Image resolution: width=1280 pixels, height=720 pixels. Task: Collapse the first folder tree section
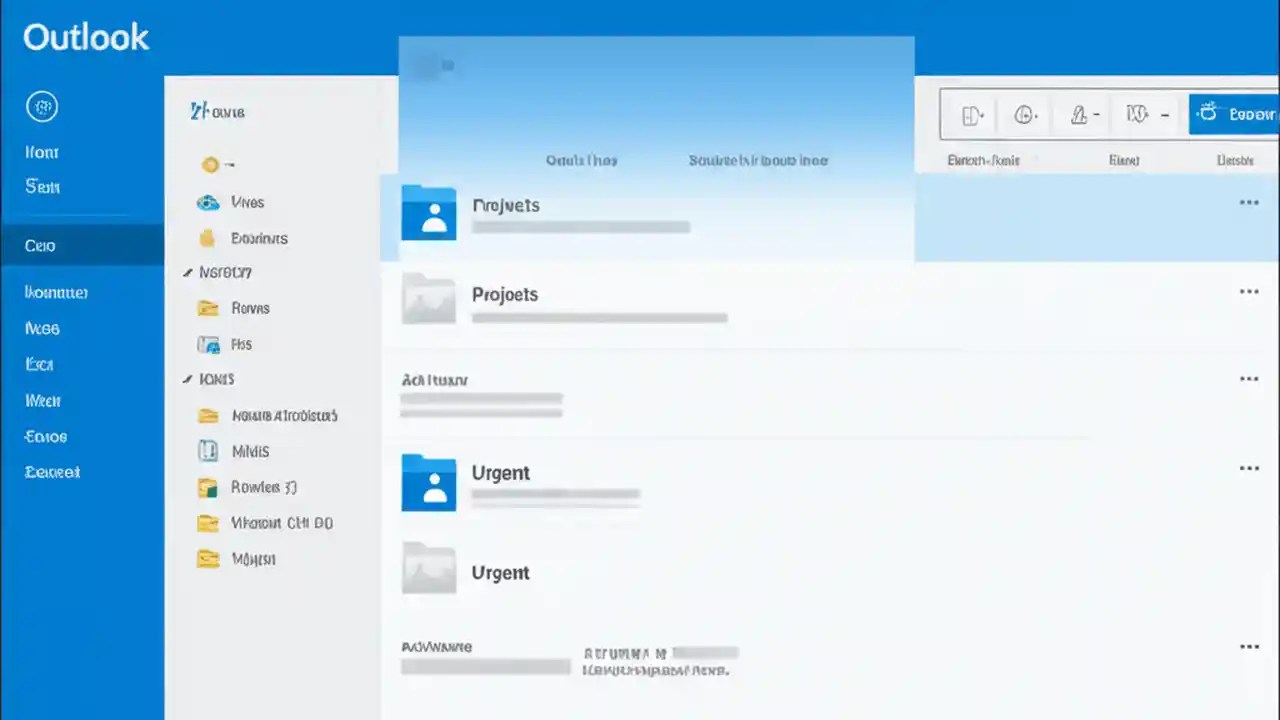pos(187,271)
